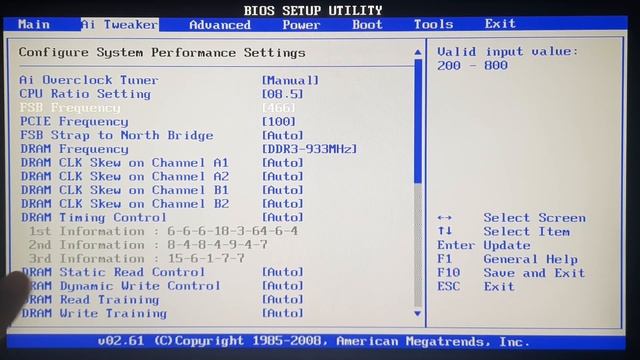Click the Configure System Performance Settings heading
The image size is (640, 360).
click(x=162, y=53)
